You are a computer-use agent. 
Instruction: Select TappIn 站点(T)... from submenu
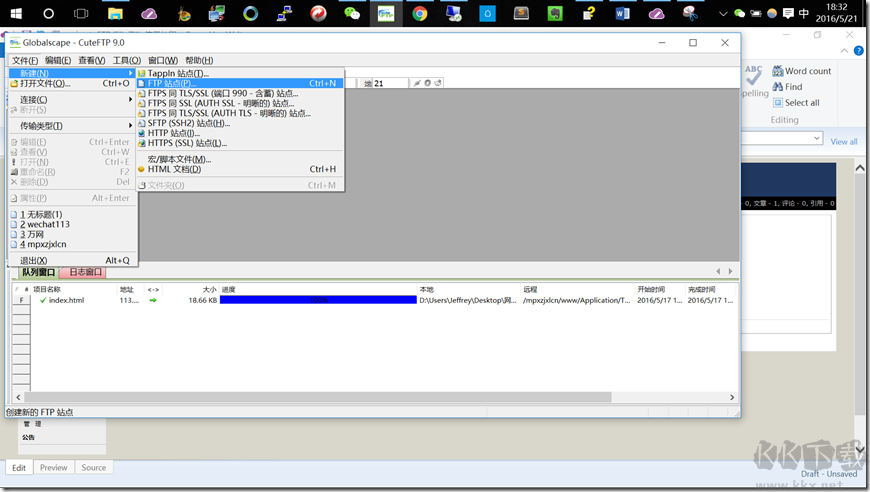click(240, 73)
